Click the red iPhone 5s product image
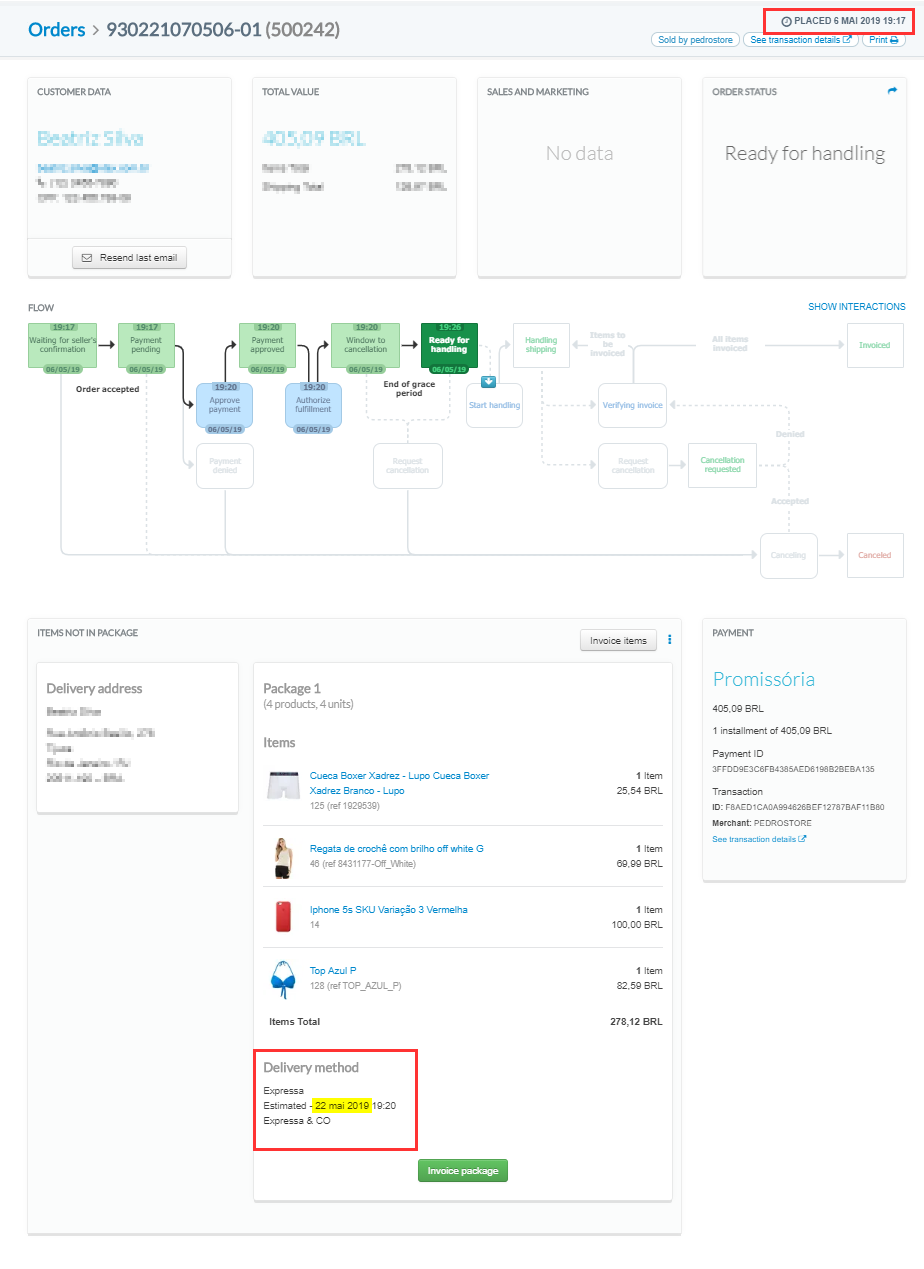This screenshot has height=1269, width=924. coord(283,916)
